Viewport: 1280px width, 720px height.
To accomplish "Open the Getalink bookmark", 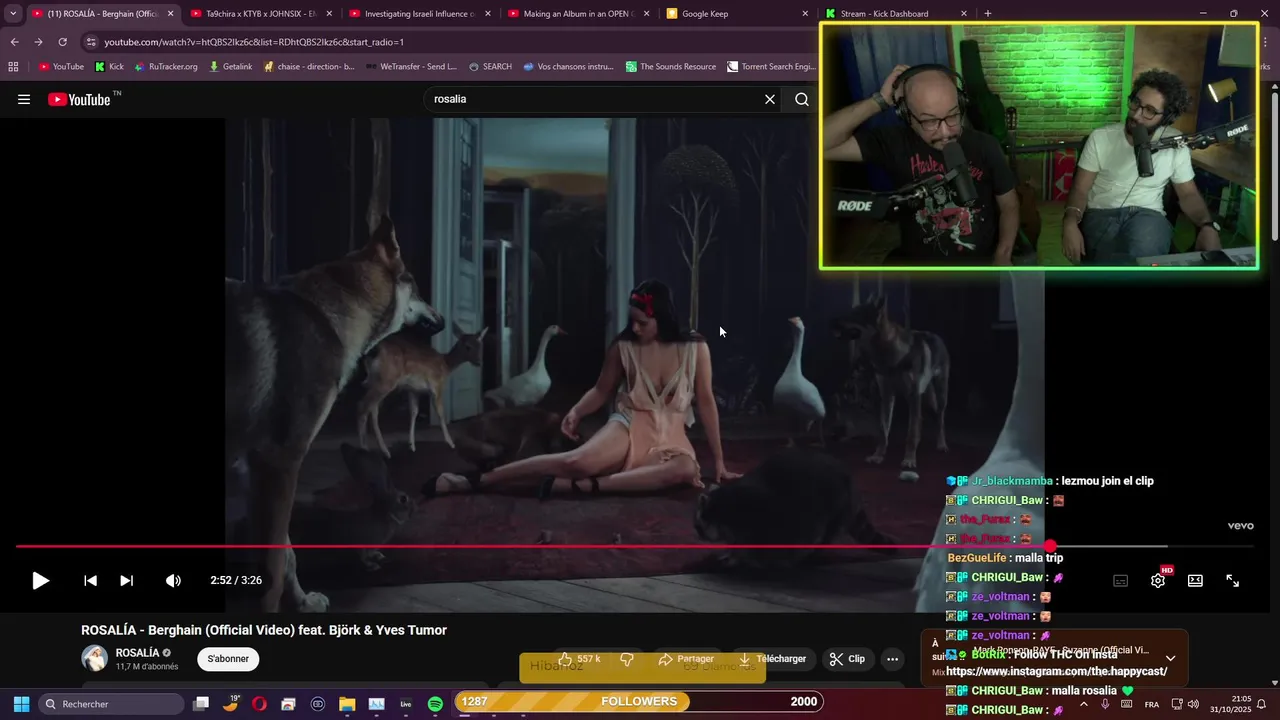I will coord(230,67).
